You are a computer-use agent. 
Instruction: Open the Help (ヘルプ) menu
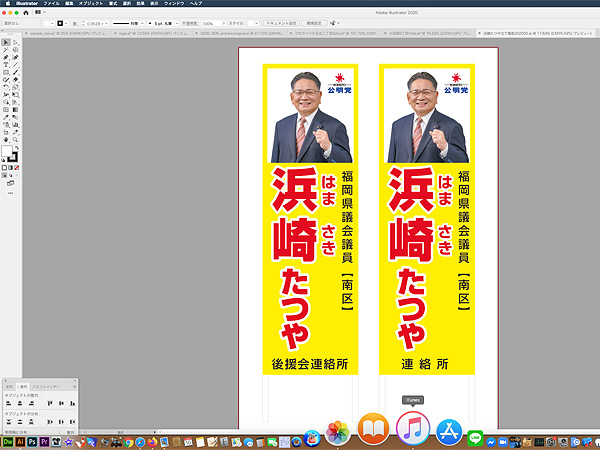coord(196,3)
